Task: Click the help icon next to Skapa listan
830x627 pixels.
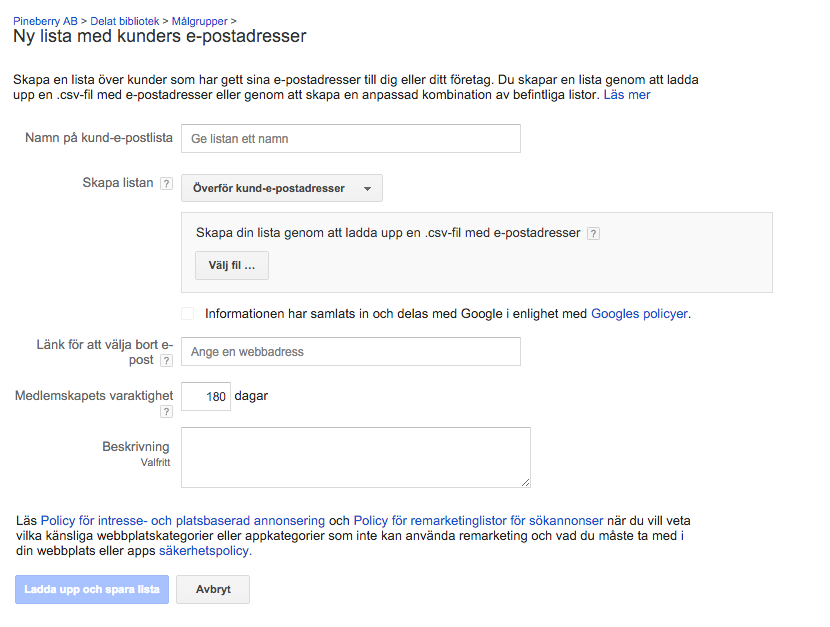Action: [x=166, y=184]
